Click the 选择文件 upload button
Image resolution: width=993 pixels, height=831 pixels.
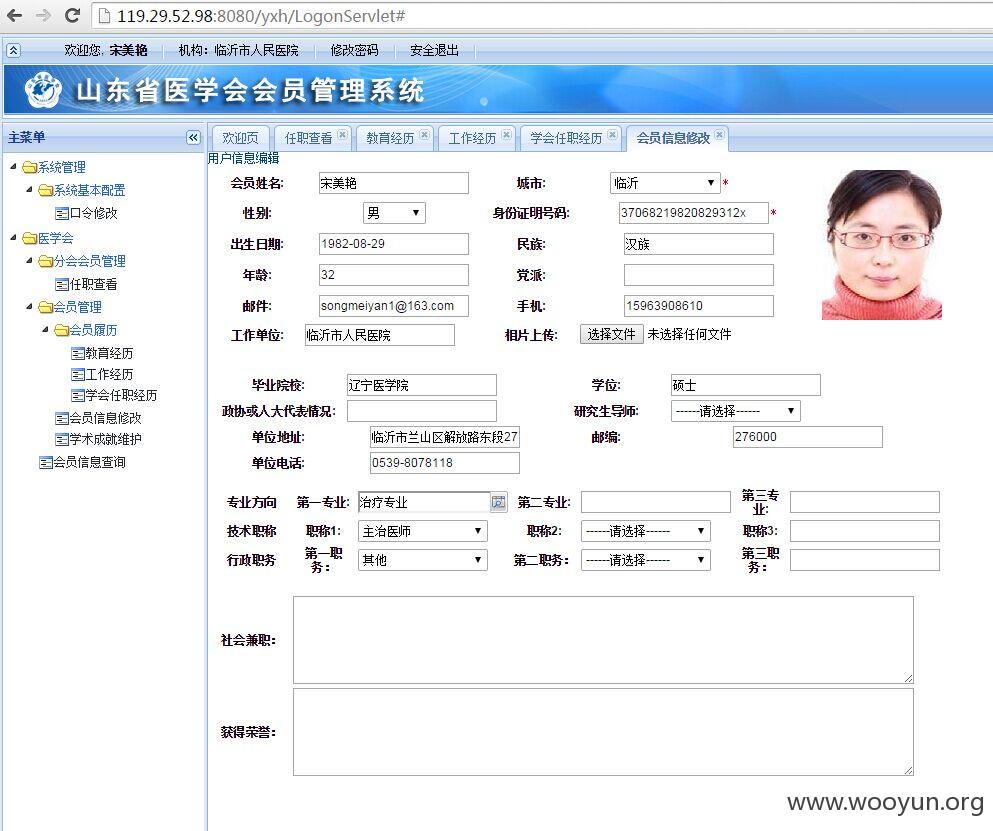click(x=612, y=334)
